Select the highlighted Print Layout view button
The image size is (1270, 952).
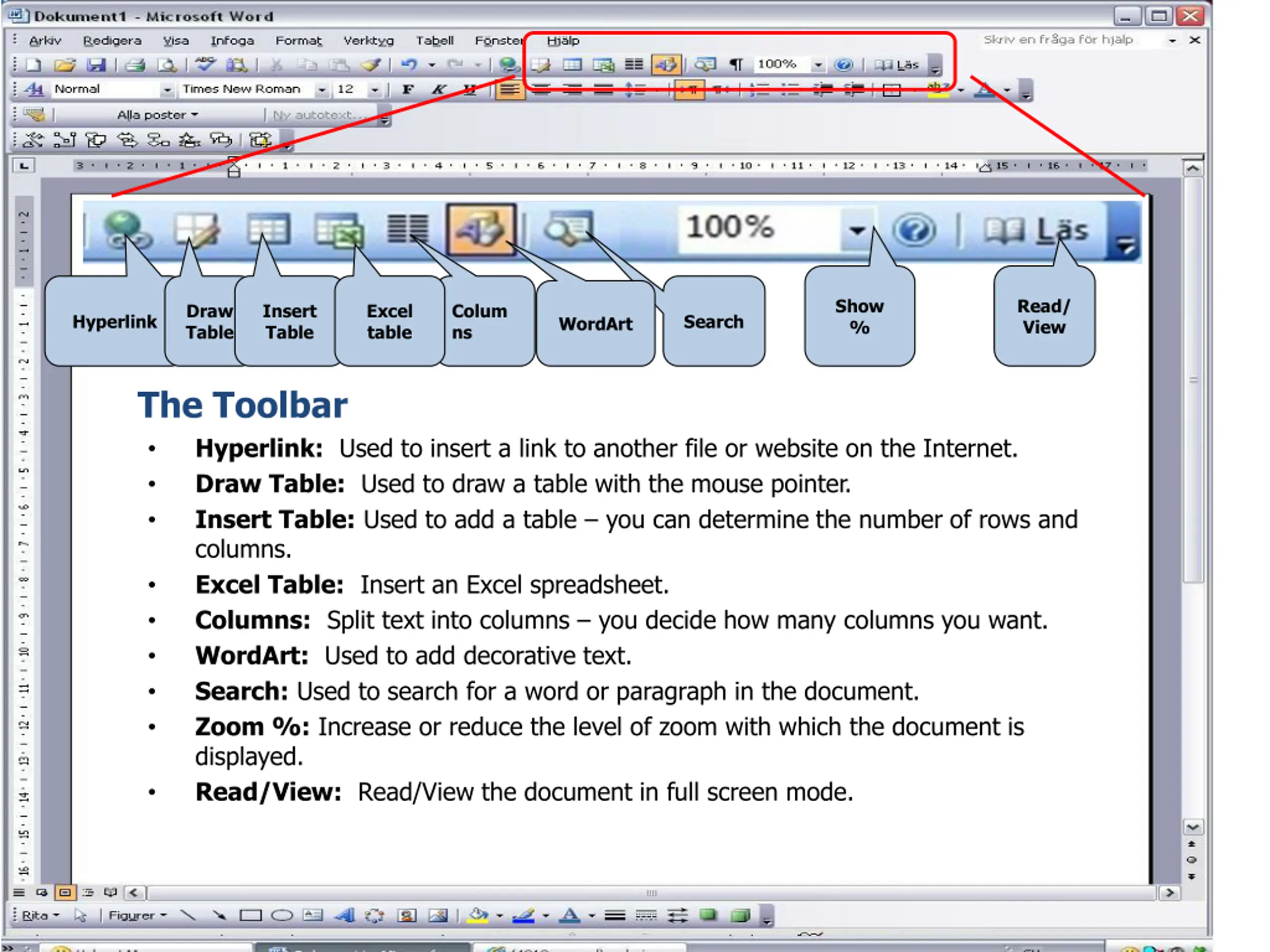click(x=65, y=892)
